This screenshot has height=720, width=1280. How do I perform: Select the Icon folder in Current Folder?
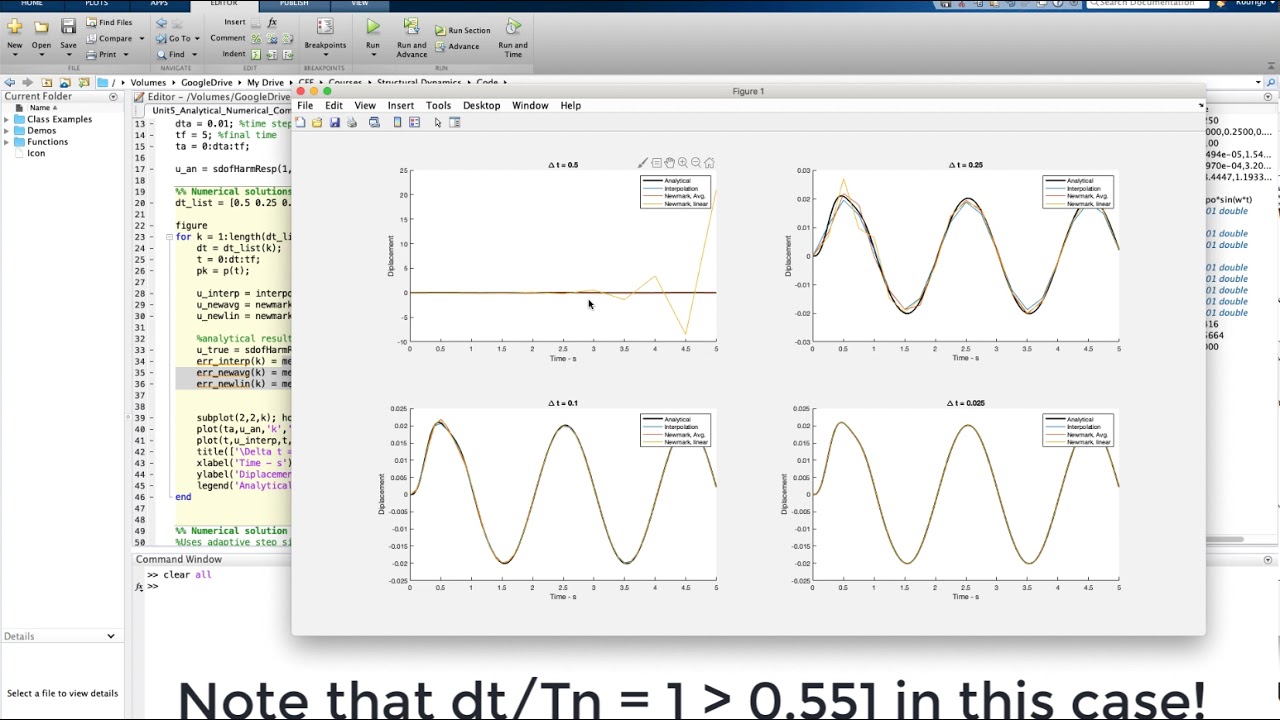(36, 153)
